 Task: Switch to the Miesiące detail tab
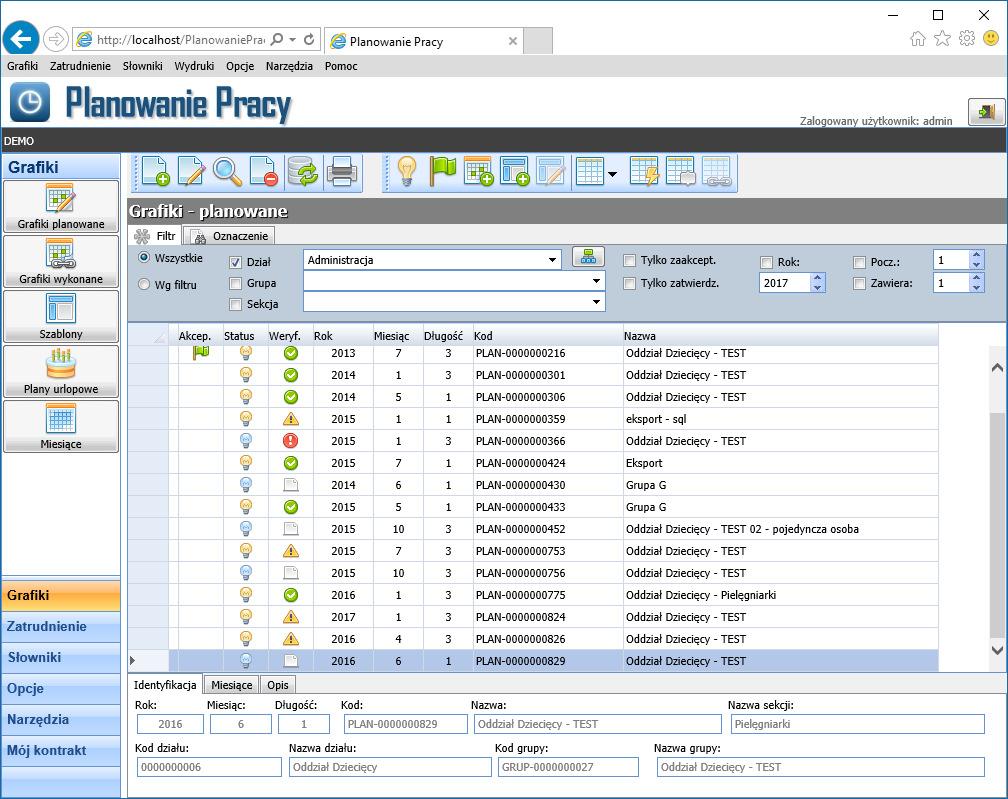coord(231,685)
